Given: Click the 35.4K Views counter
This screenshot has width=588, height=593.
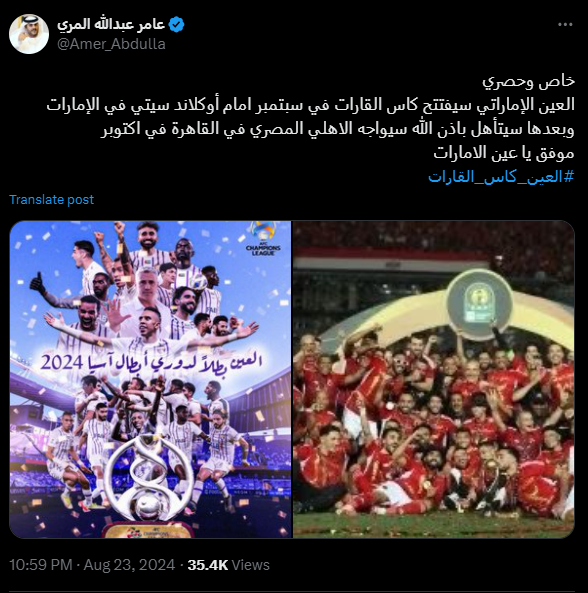Looking at the screenshot, I should [x=228, y=565].
